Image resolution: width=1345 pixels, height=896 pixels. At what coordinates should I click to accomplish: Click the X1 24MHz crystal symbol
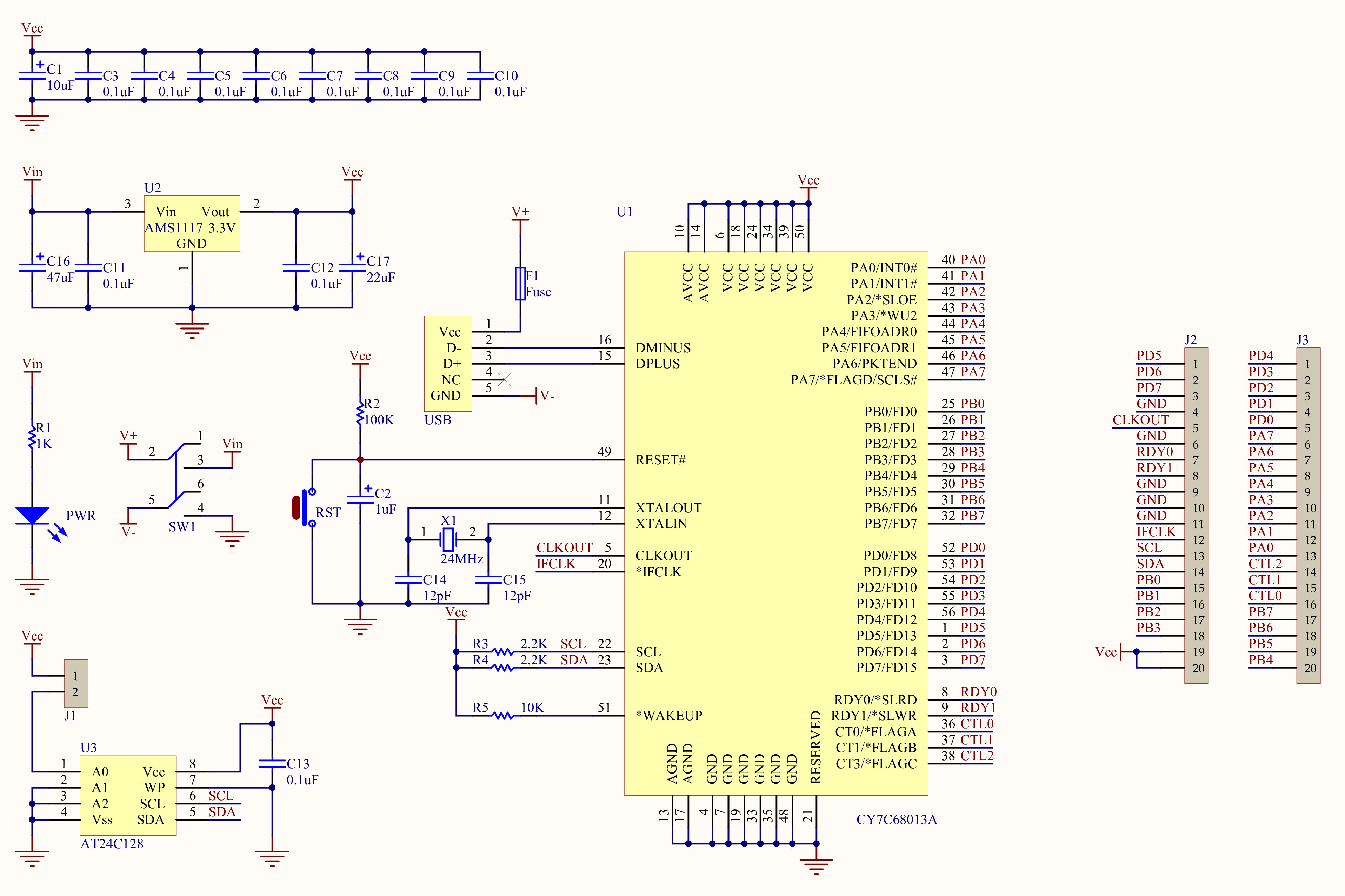[x=448, y=539]
